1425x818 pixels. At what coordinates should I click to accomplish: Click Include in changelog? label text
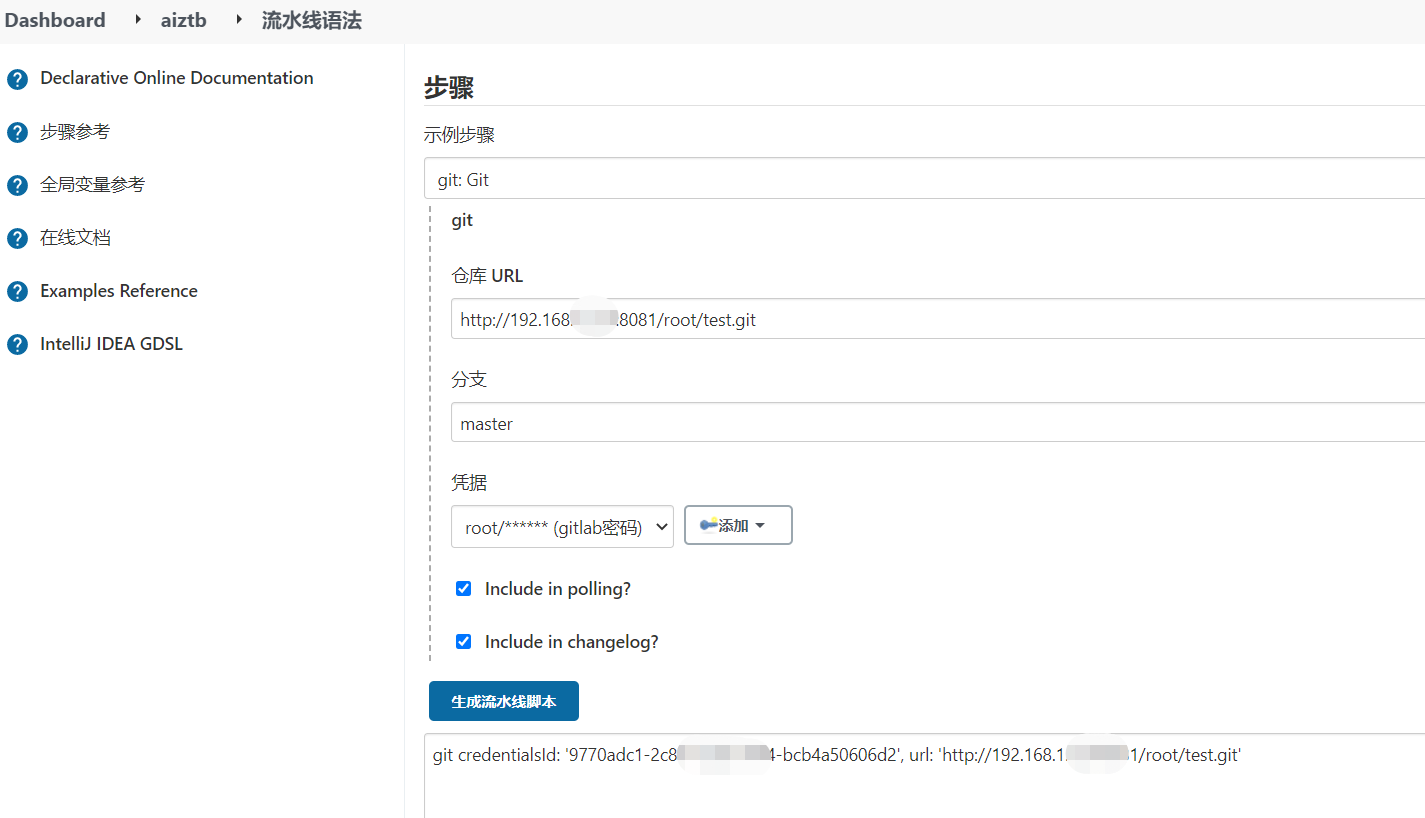(x=572, y=642)
